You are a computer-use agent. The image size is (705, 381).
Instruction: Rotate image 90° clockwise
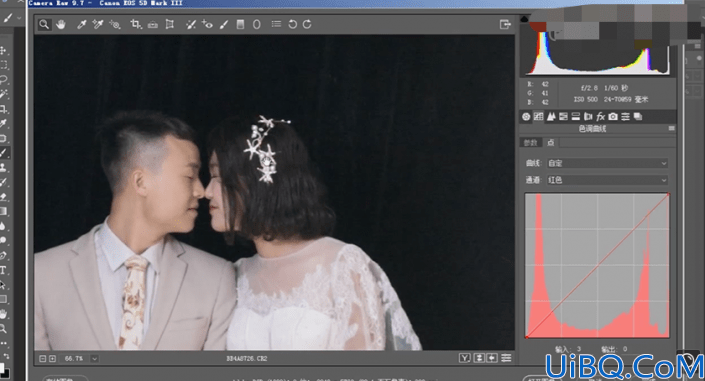[307, 24]
